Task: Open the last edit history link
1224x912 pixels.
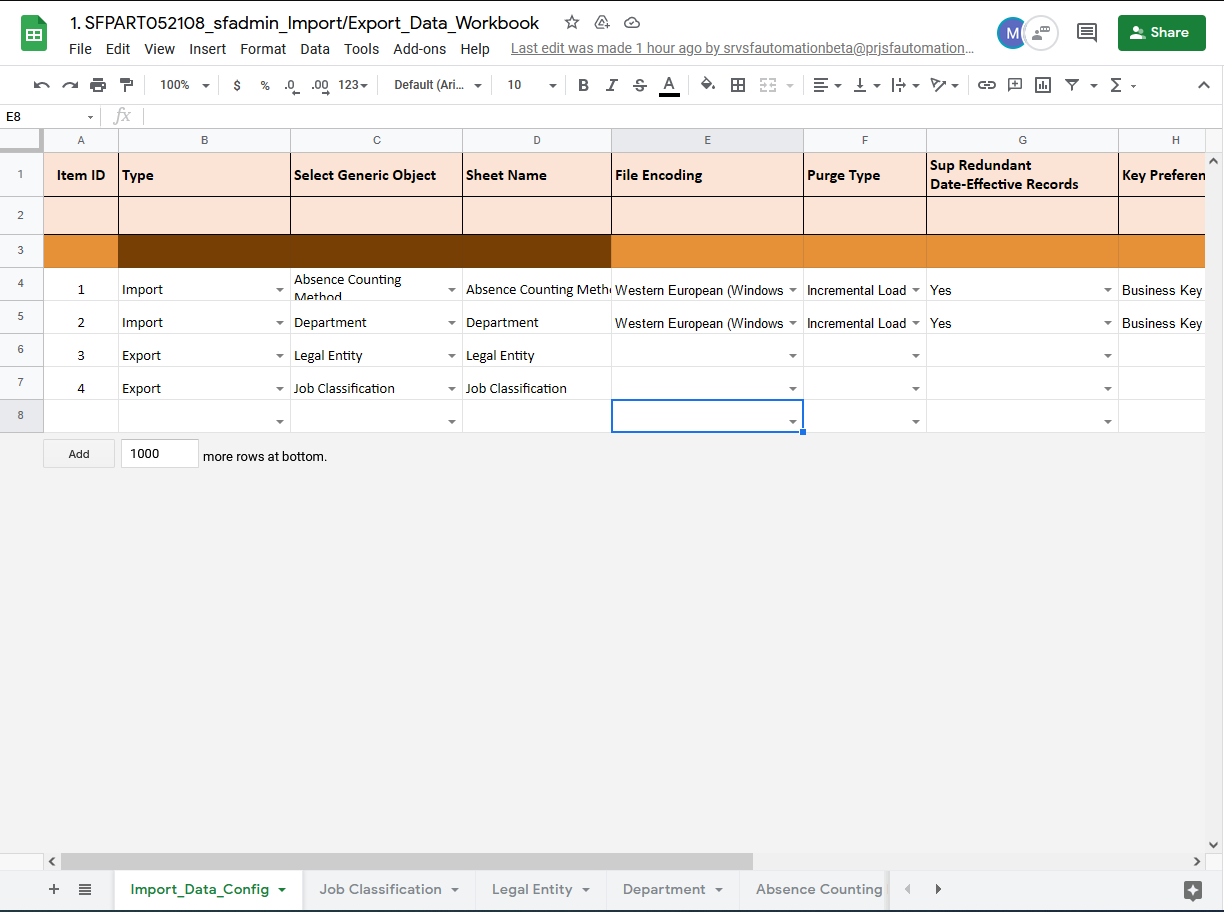Action: click(738, 48)
